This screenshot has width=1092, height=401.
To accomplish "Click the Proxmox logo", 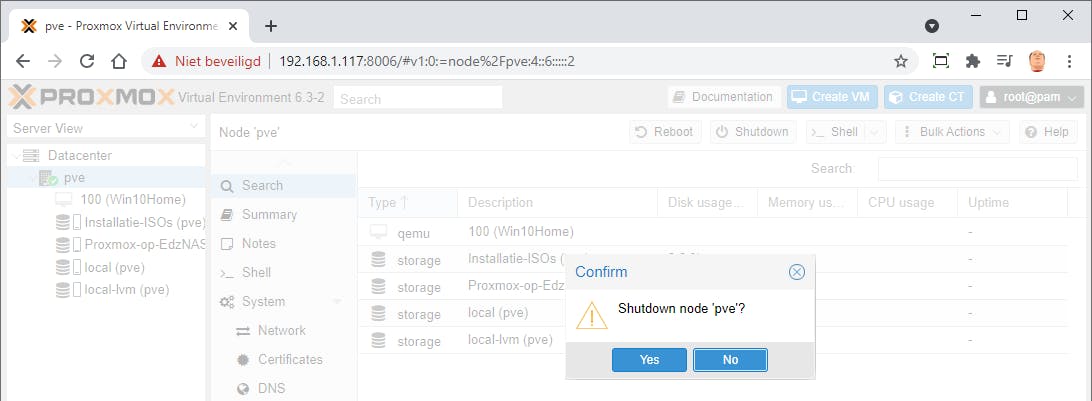I will coord(90,97).
